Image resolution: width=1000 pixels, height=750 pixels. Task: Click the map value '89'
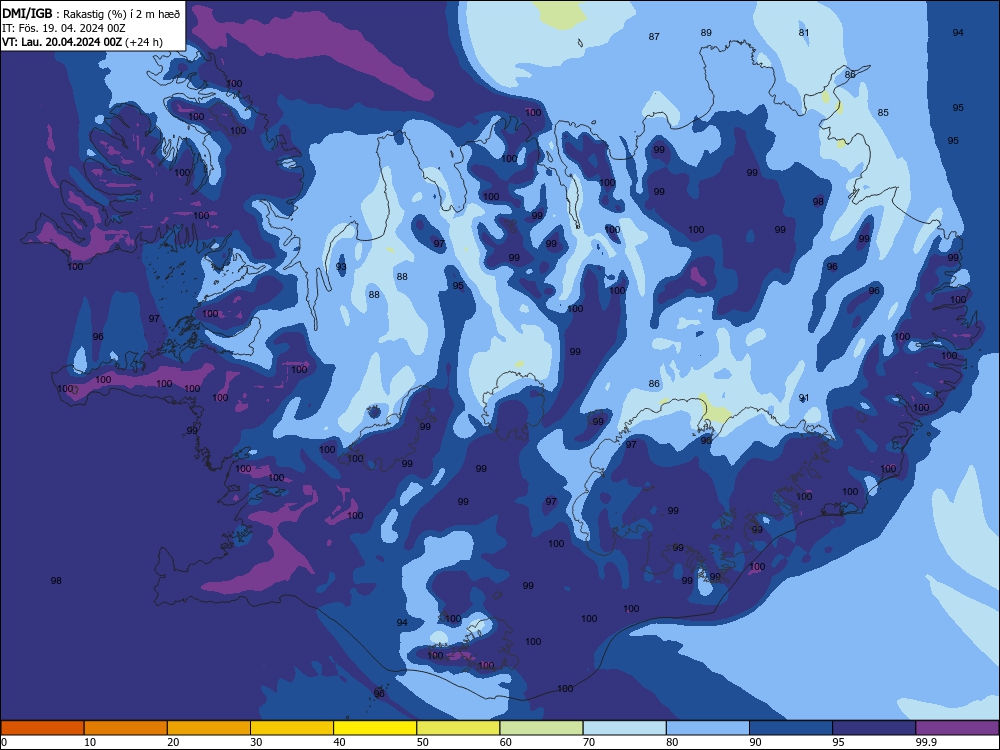pos(706,33)
